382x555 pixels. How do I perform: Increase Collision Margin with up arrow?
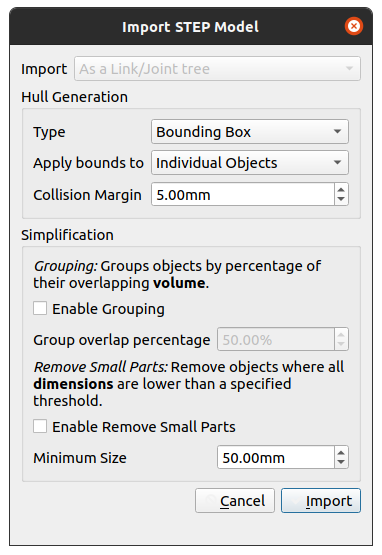click(x=341, y=190)
